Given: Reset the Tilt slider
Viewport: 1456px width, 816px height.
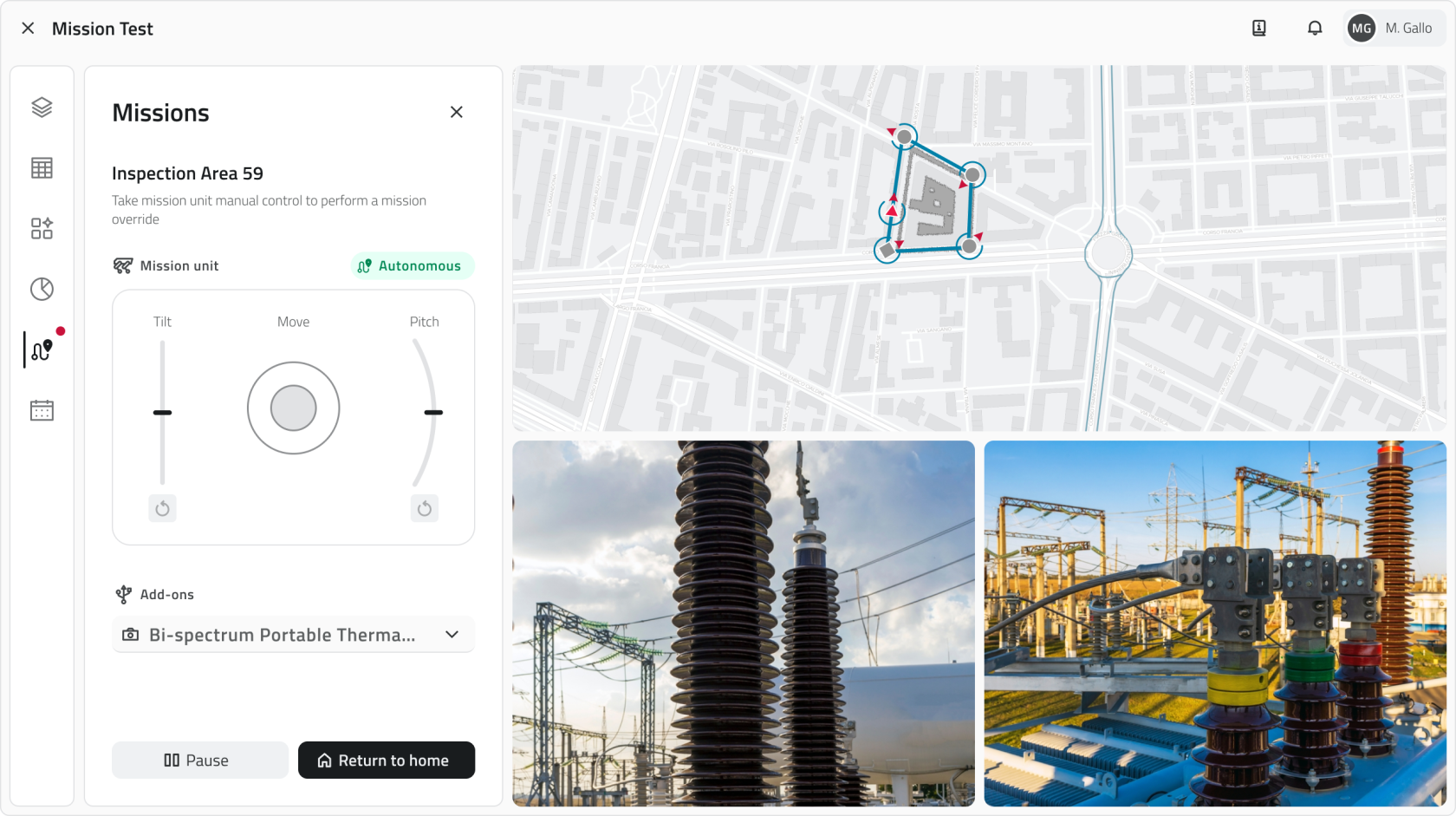Looking at the screenshot, I should [x=162, y=508].
